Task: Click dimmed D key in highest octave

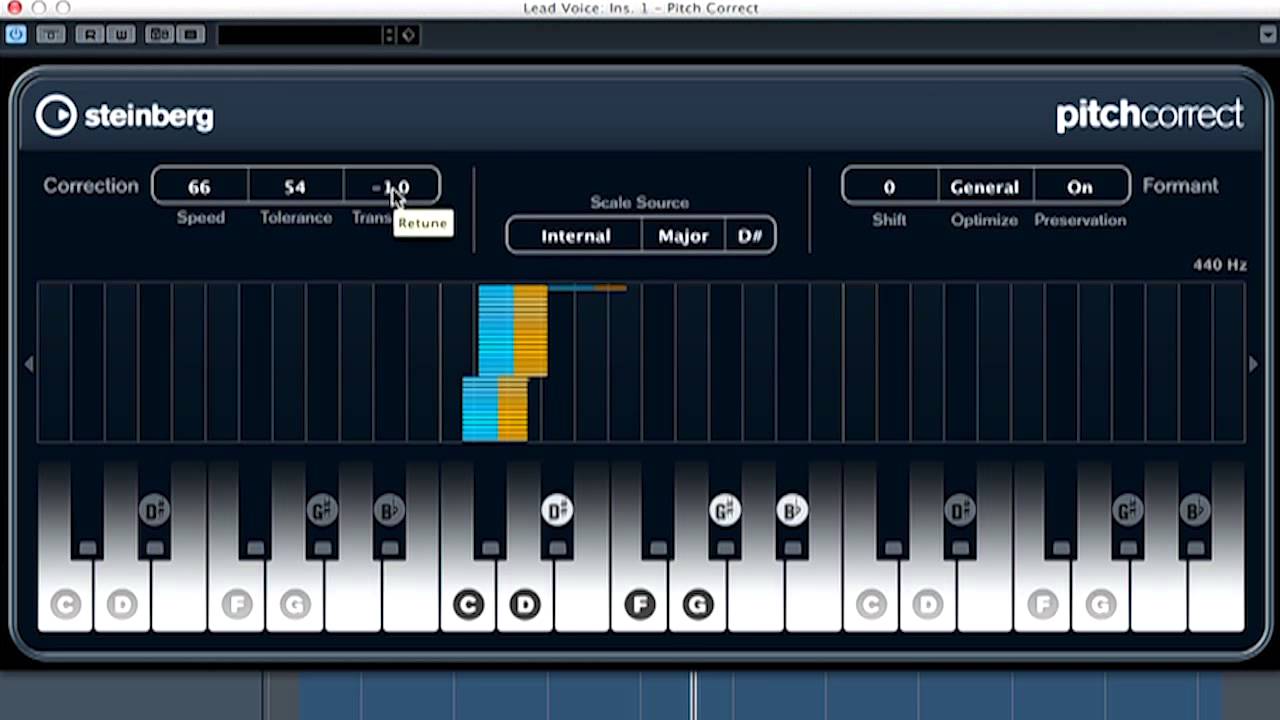Action: (928, 604)
